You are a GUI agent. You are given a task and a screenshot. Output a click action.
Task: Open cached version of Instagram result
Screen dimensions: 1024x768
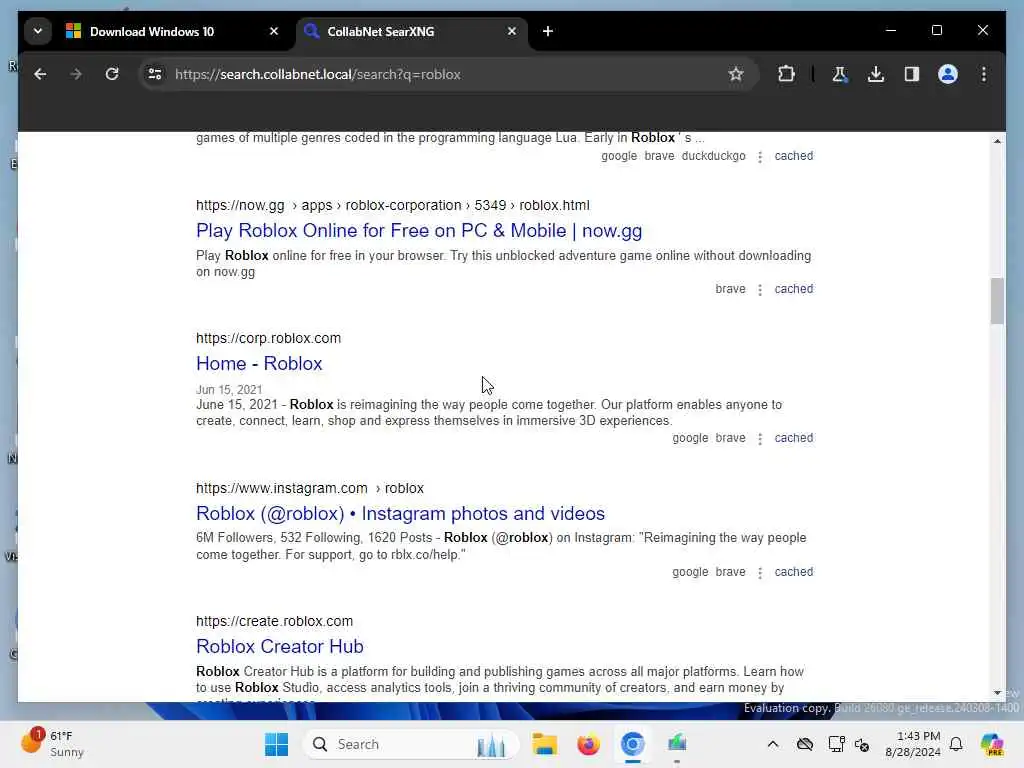[x=793, y=572]
